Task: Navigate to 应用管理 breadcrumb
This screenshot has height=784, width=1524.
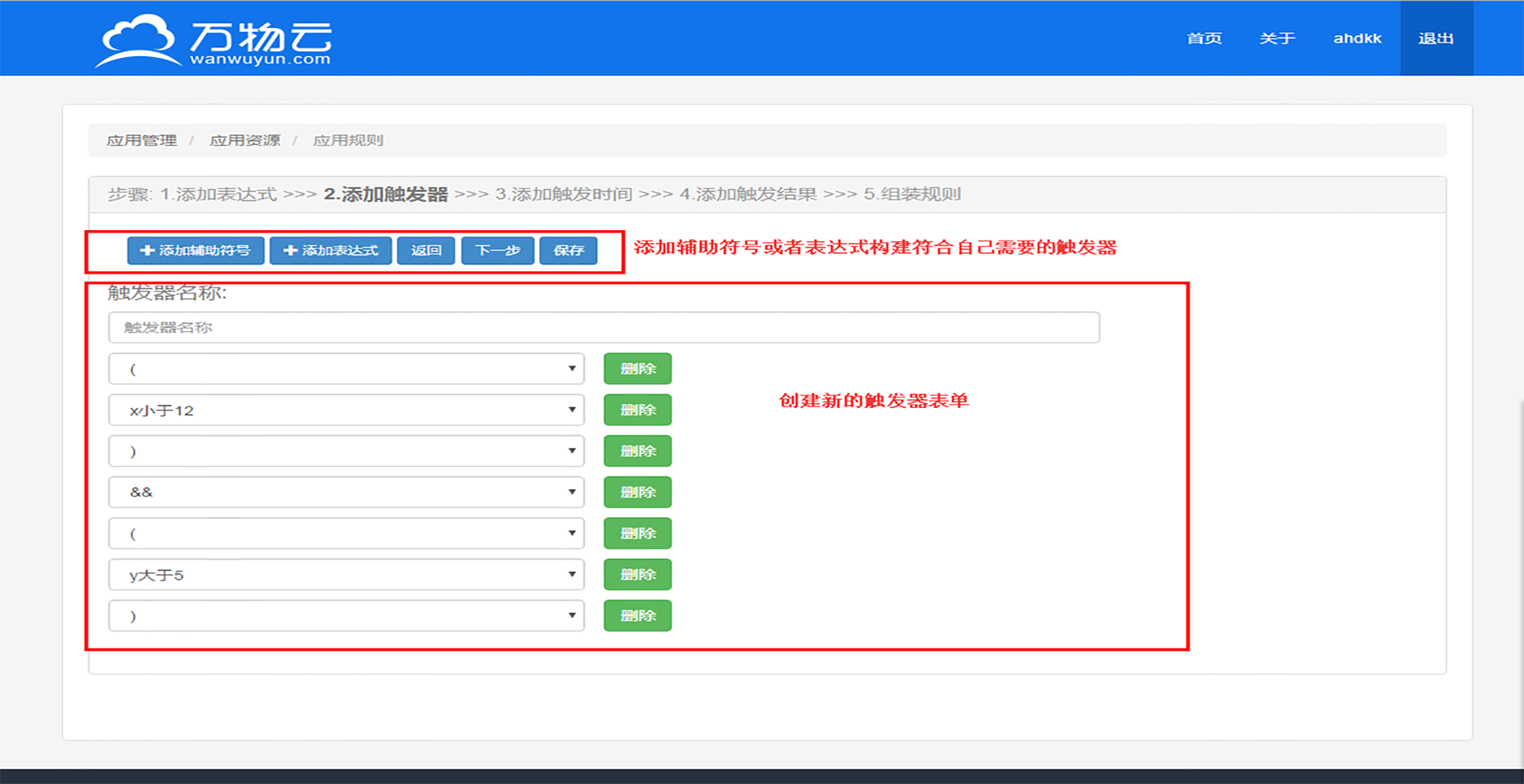Action: (141, 140)
